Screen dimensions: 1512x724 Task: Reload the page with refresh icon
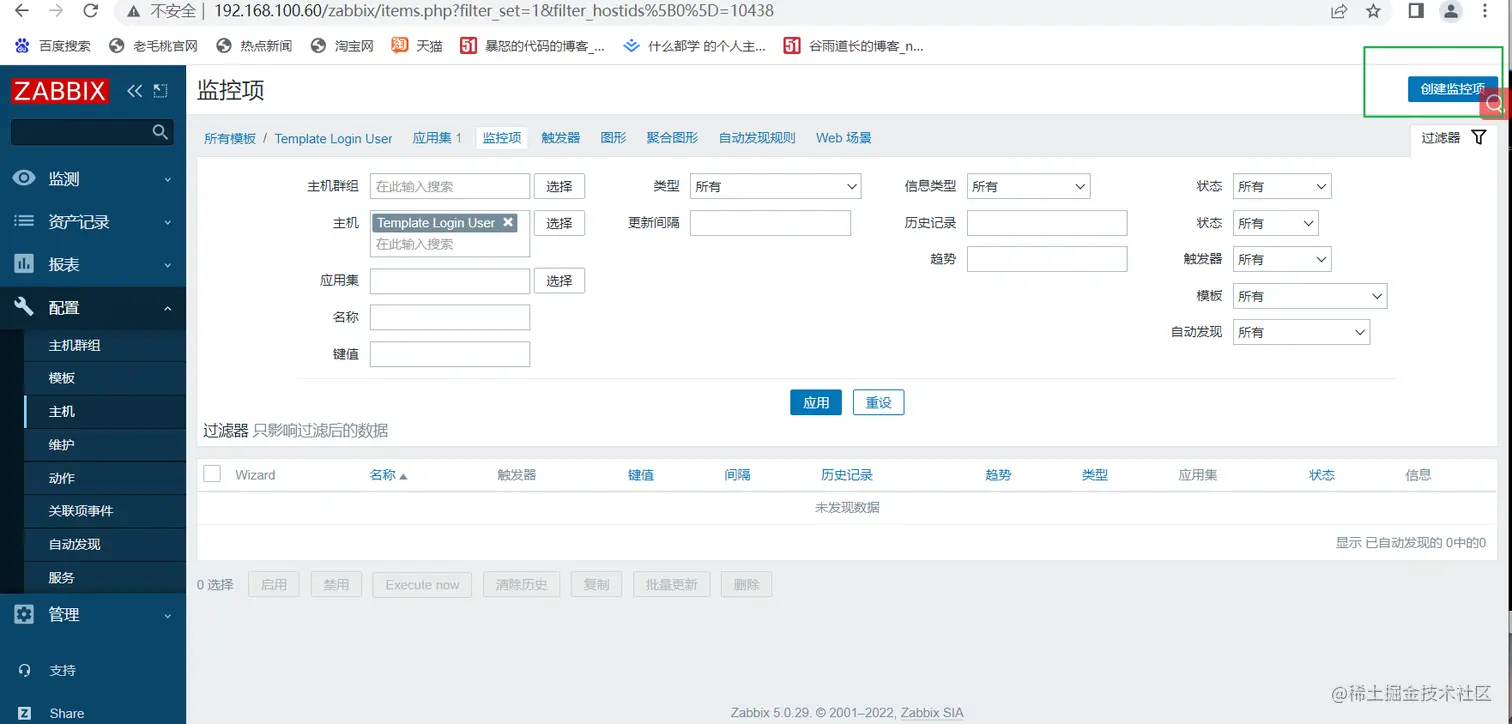[91, 11]
